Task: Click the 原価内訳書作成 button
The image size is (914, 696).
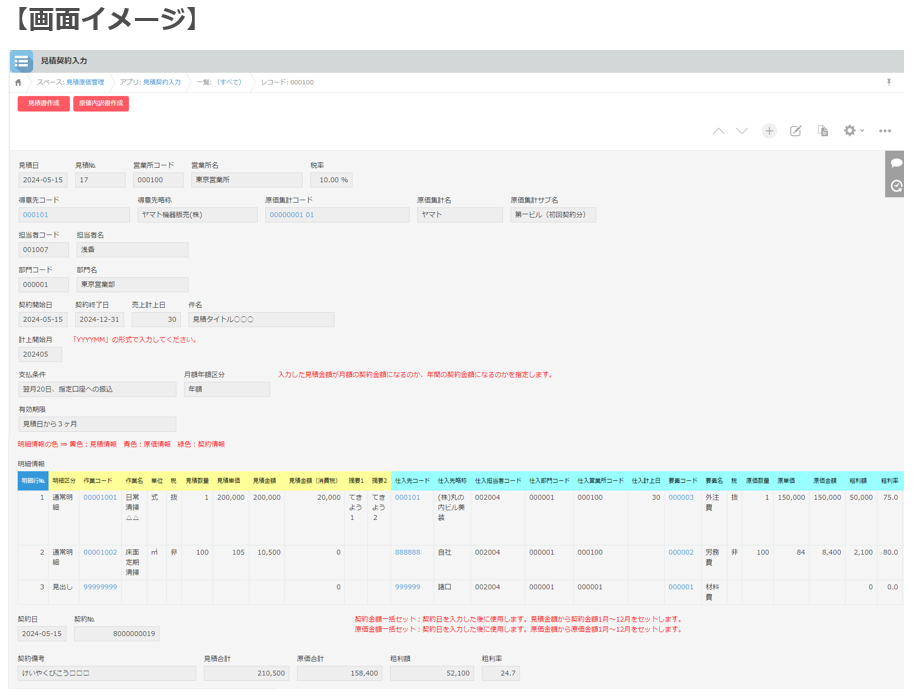Action: (101, 103)
